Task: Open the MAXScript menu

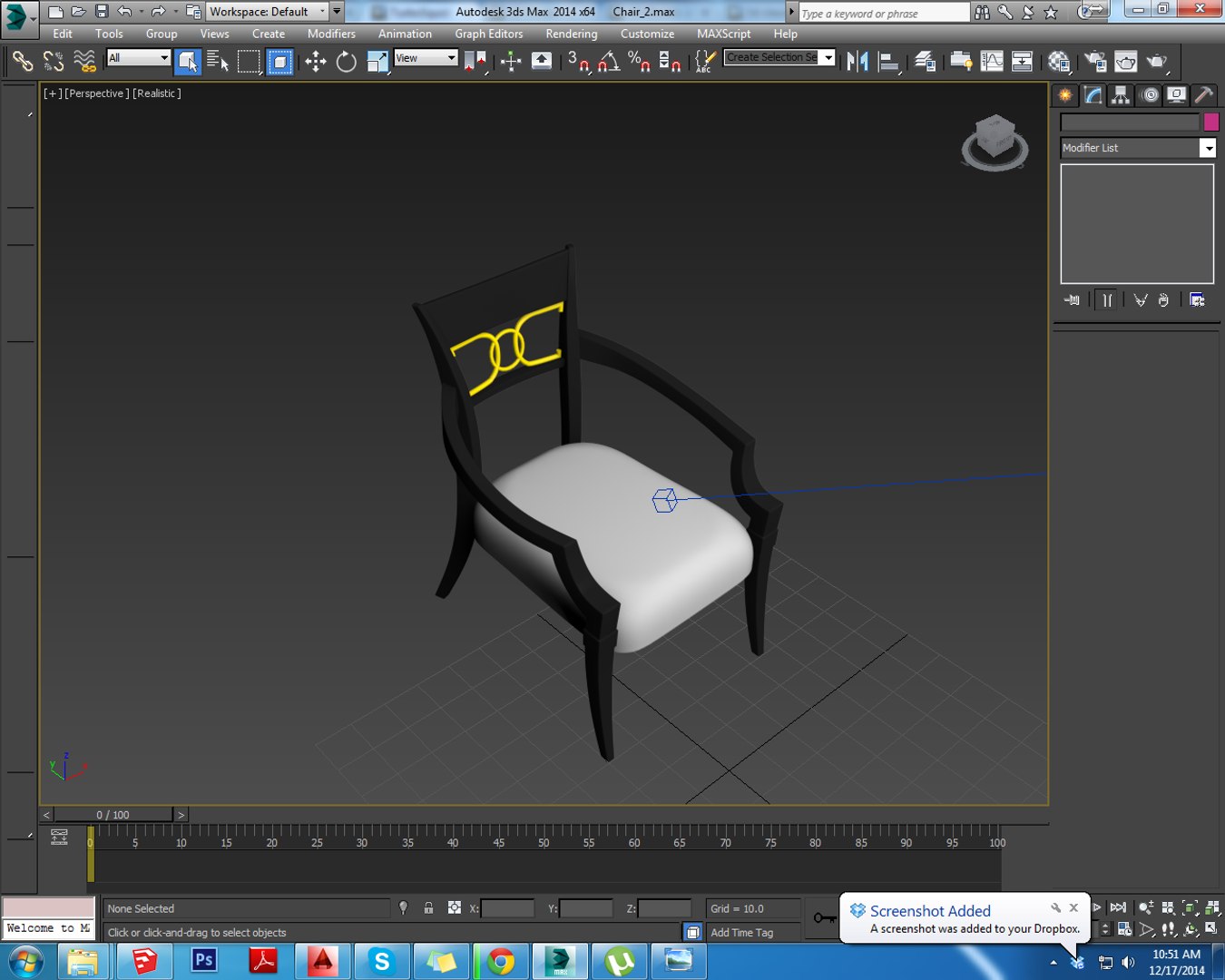Action: [x=724, y=34]
